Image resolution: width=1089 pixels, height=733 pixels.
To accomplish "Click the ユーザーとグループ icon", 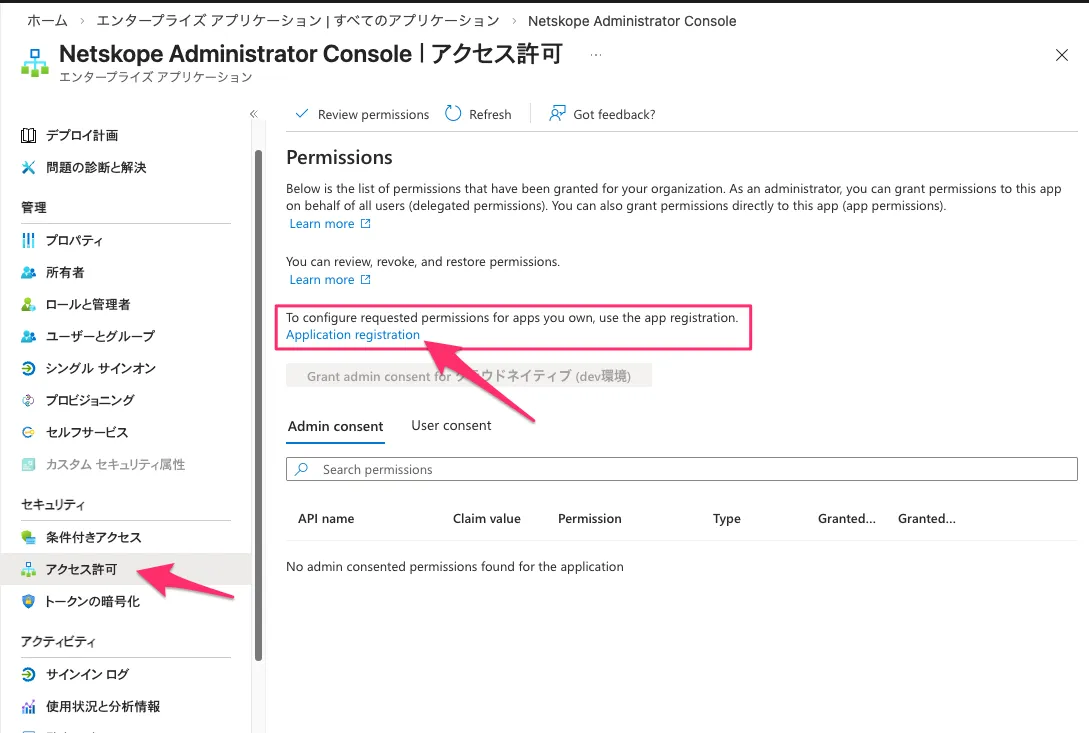I will click(x=28, y=336).
